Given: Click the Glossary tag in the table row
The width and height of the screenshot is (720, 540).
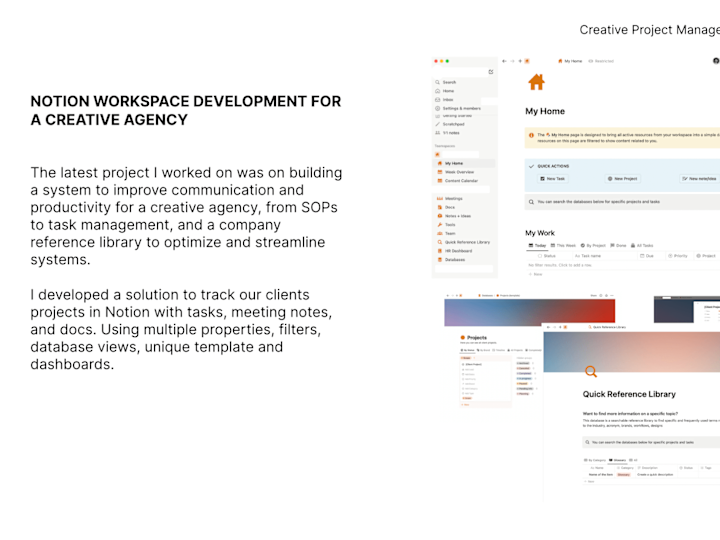Looking at the screenshot, I should (624, 474).
